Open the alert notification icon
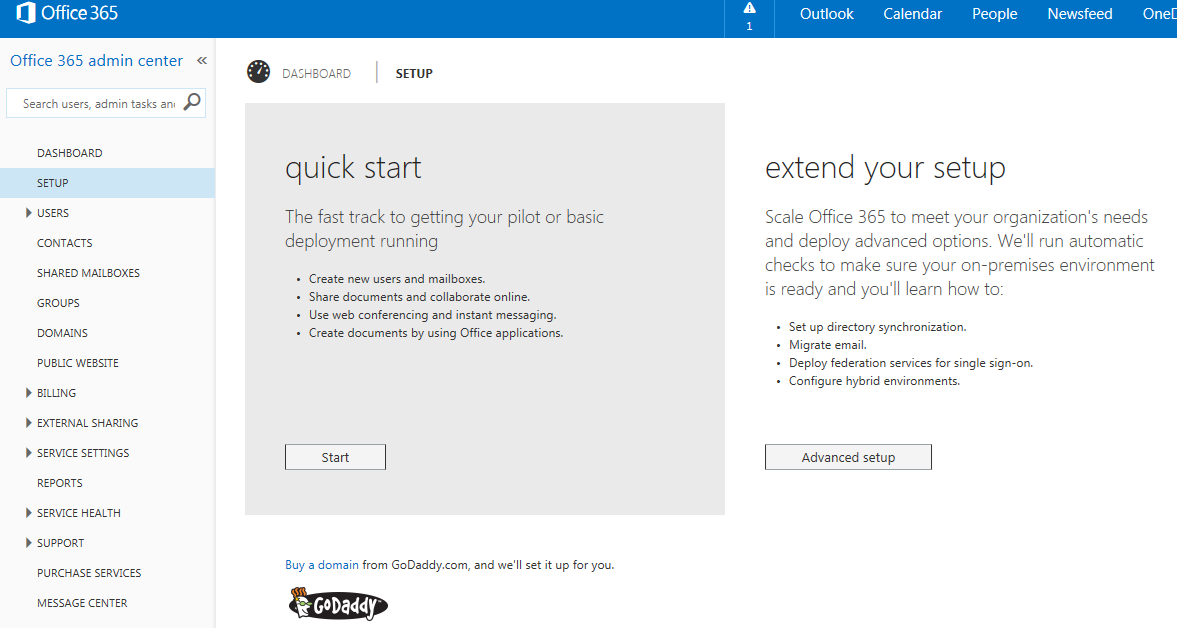The width and height of the screenshot is (1177, 628). coord(749,9)
